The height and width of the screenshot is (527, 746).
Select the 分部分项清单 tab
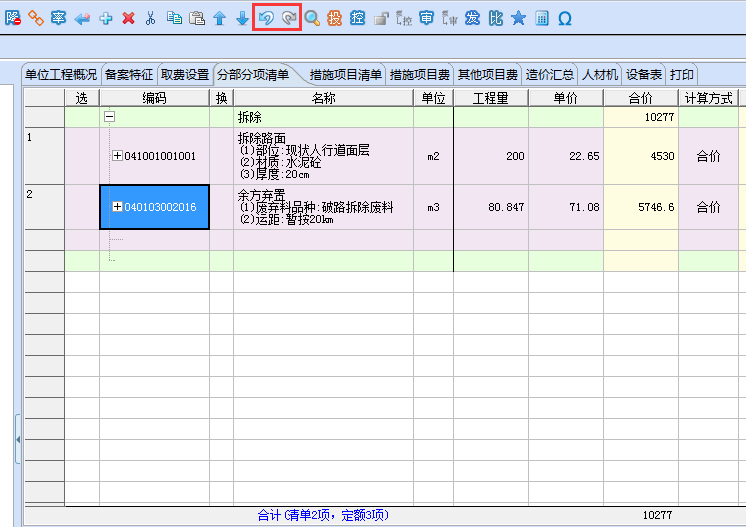point(253,75)
